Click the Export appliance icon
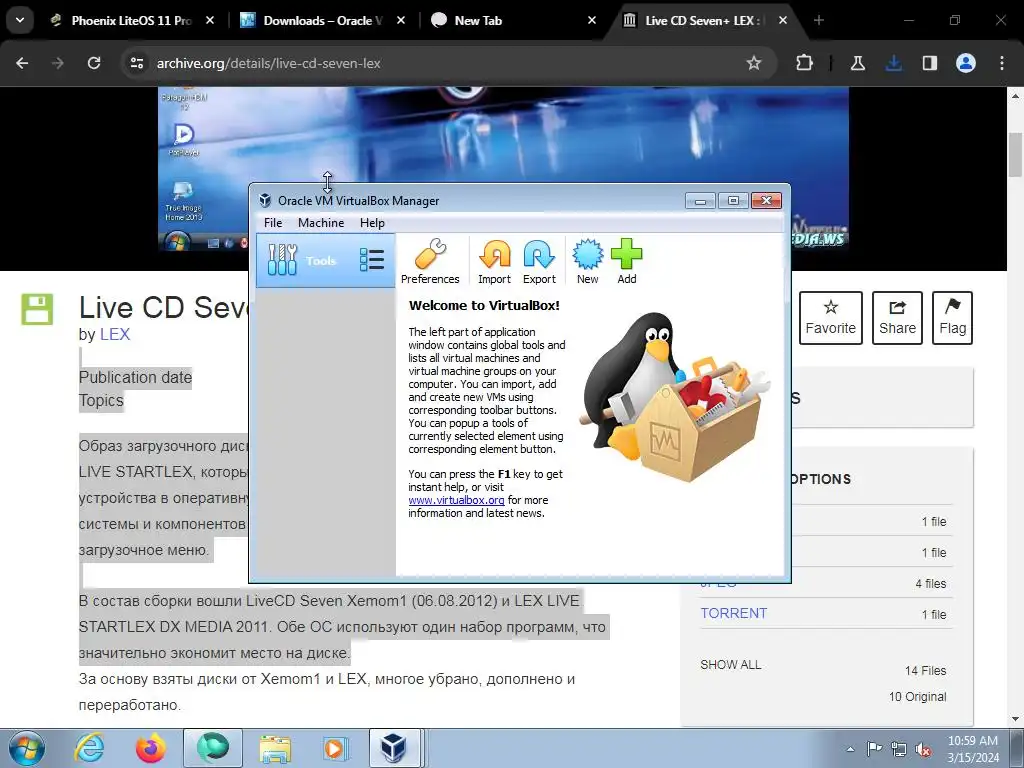 539,261
